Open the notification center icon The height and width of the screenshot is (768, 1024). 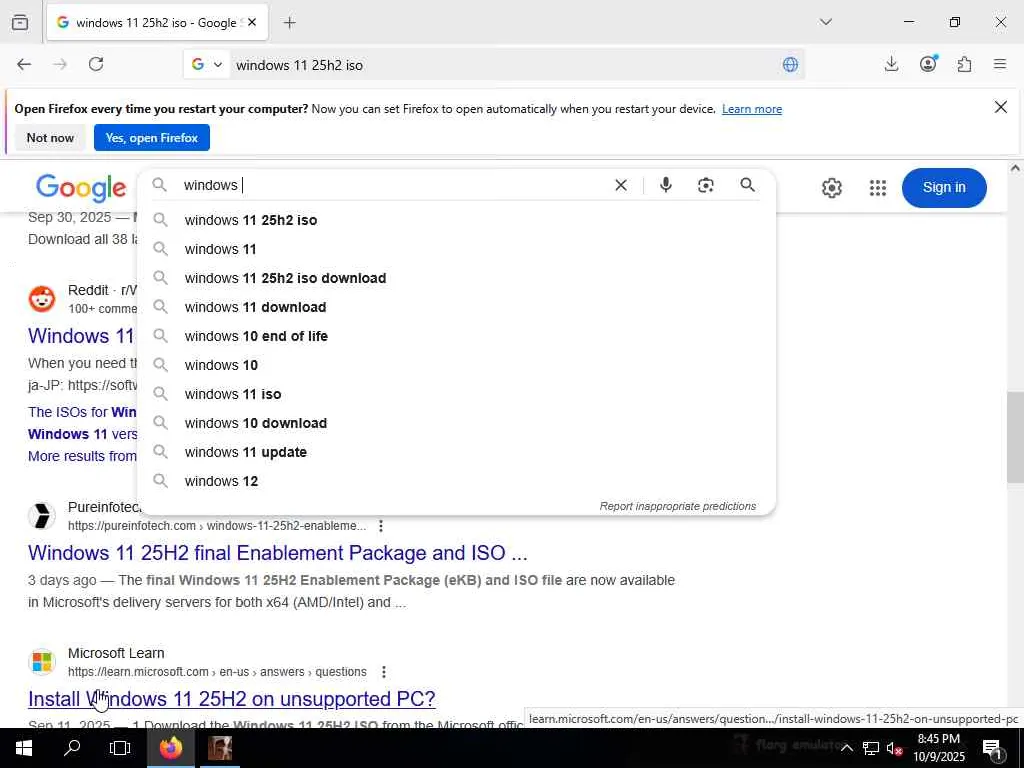(993, 748)
